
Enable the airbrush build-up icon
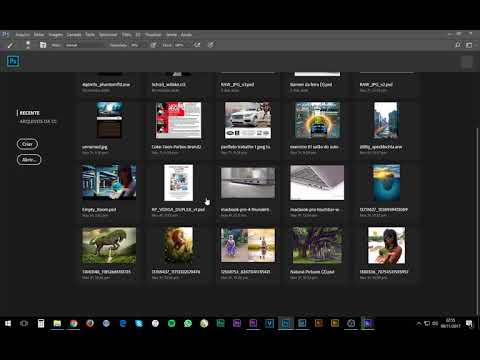[197, 45]
